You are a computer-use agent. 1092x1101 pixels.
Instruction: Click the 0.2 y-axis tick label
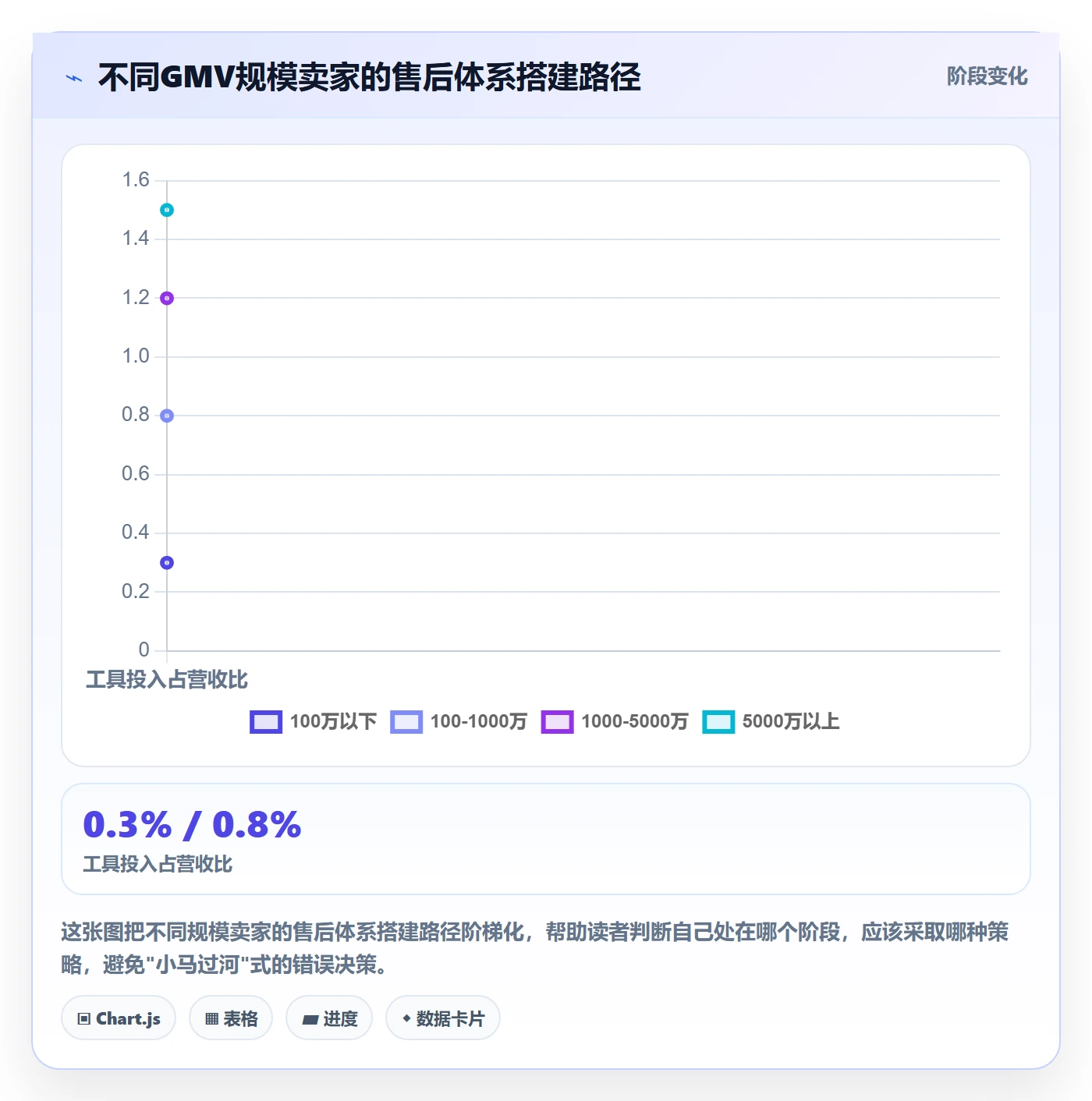pos(136,591)
